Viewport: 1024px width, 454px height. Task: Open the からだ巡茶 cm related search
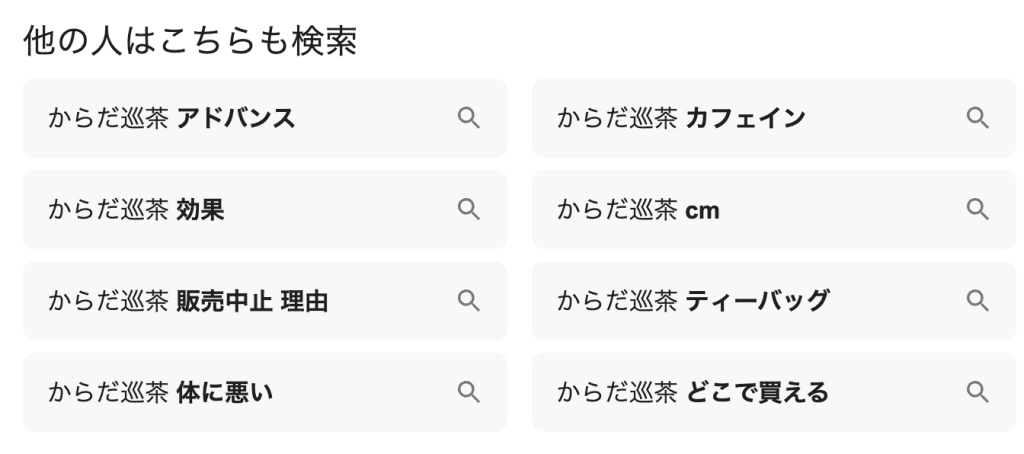[638, 209]
